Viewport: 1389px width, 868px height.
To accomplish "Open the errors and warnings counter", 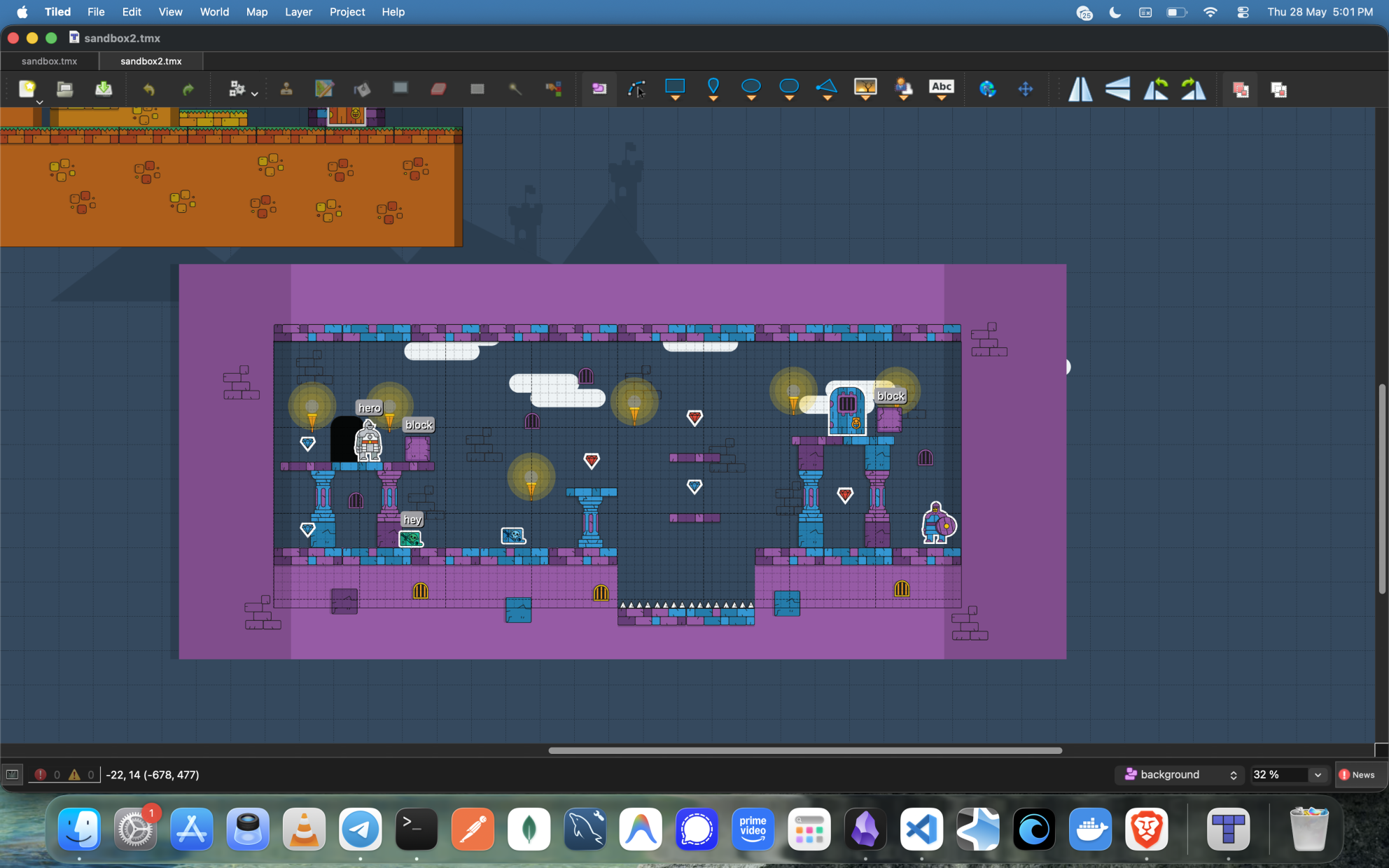I will [64, 774].
